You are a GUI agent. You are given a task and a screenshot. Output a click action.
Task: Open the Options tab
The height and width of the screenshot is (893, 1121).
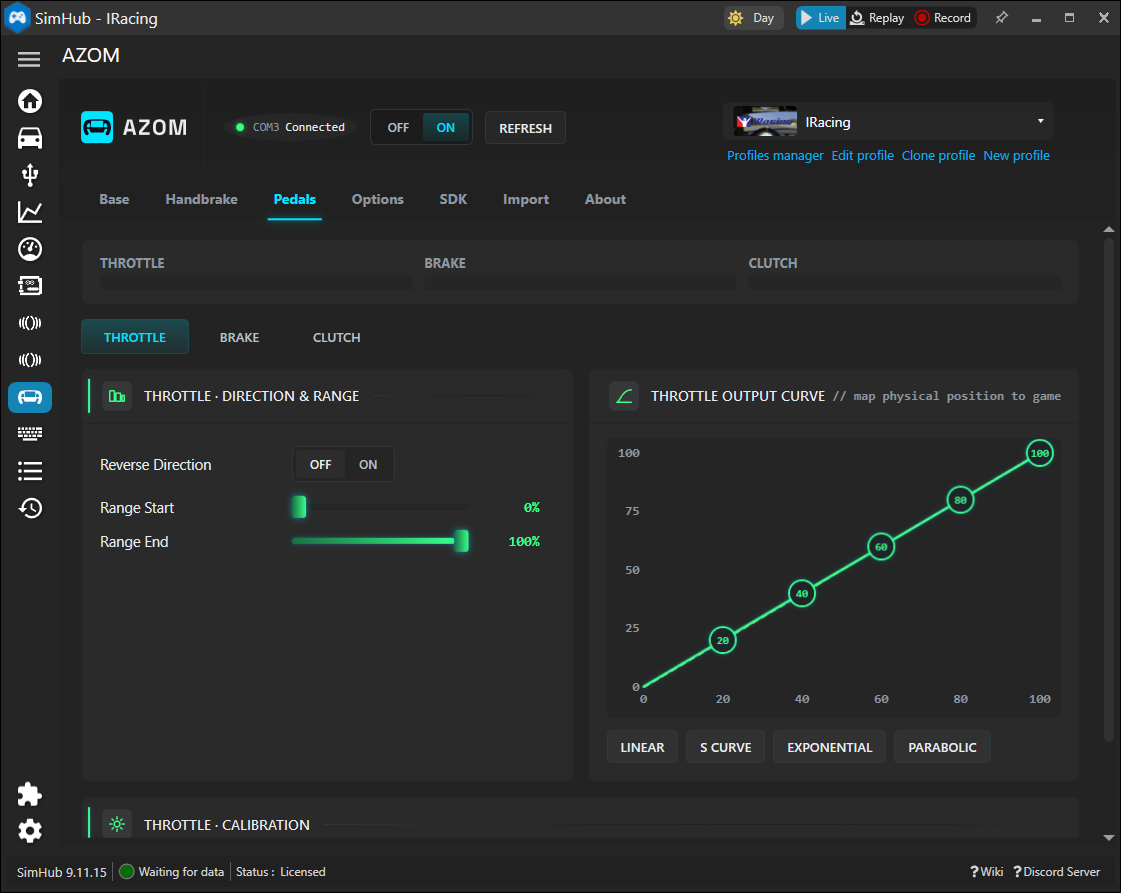click(377, 199)
